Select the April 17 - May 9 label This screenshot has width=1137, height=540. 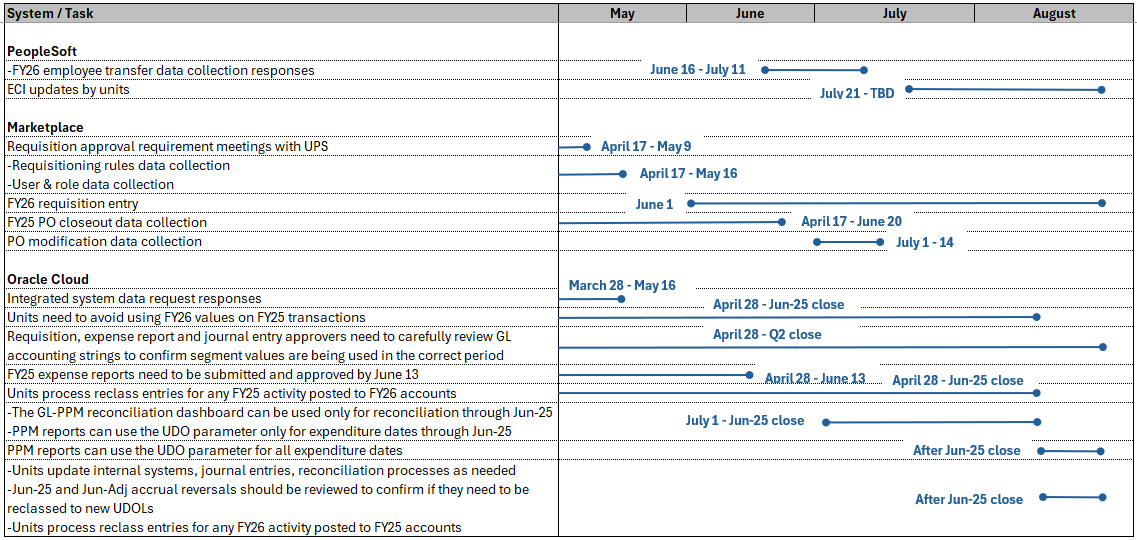coord(646,146)
